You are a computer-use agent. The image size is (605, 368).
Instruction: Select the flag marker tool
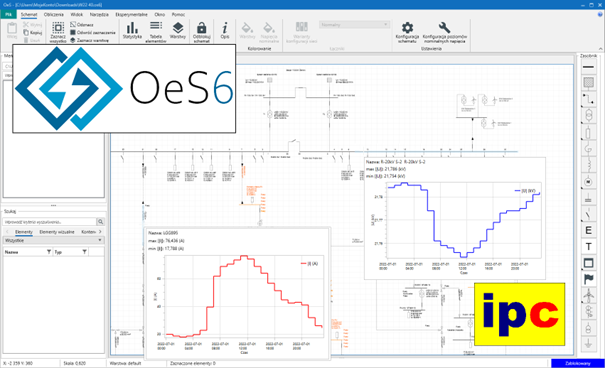[588, 279]
